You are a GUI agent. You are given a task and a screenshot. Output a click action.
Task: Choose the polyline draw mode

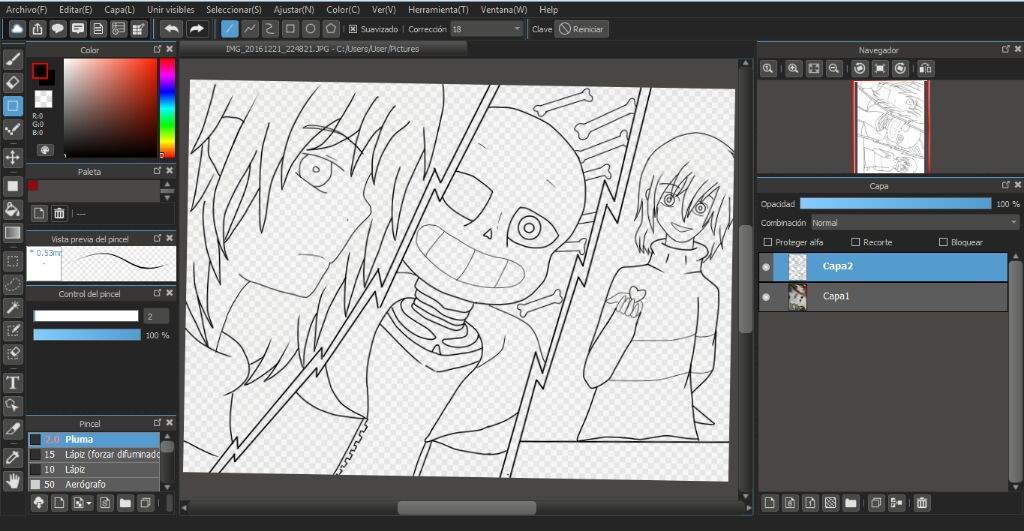click(x=249, y=29)
